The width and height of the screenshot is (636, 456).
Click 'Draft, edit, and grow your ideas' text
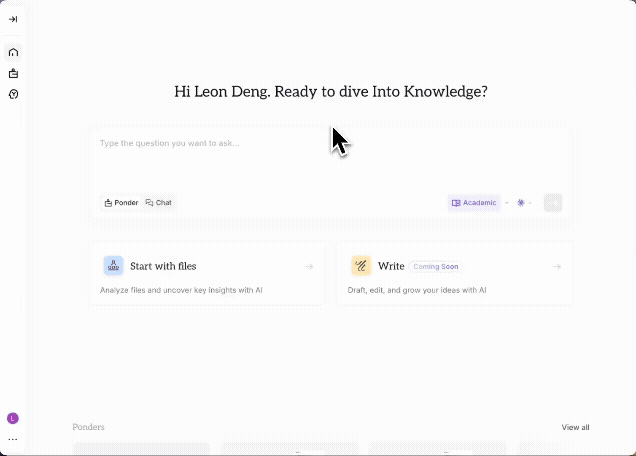click(417, 290)
